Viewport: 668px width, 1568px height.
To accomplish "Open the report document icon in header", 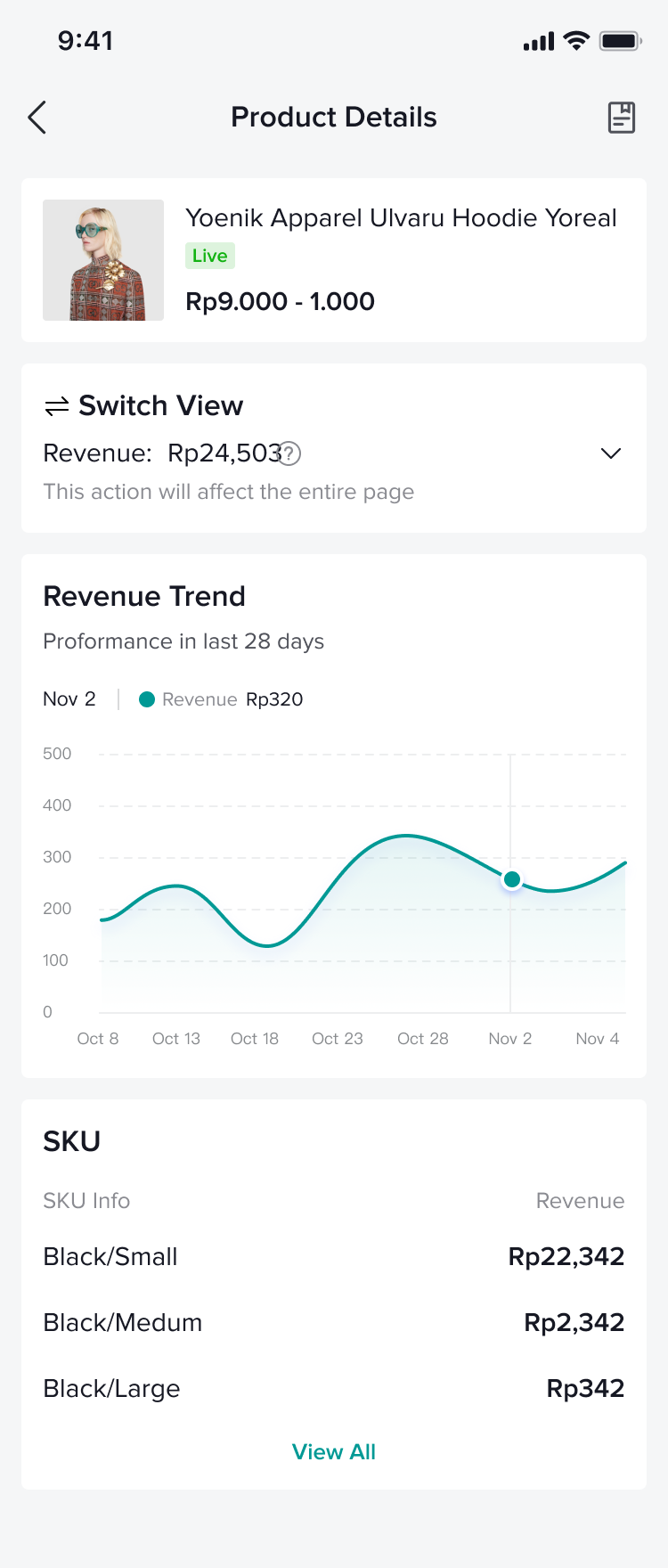I will pos(621,118).
